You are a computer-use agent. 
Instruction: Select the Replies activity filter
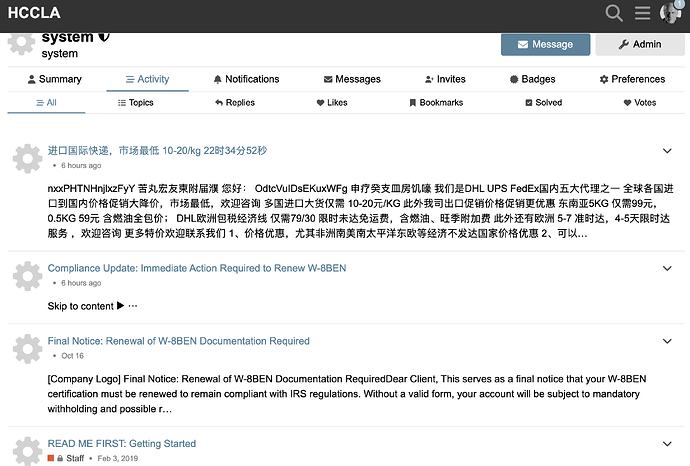pyautogui.click(x=235, y=103)
